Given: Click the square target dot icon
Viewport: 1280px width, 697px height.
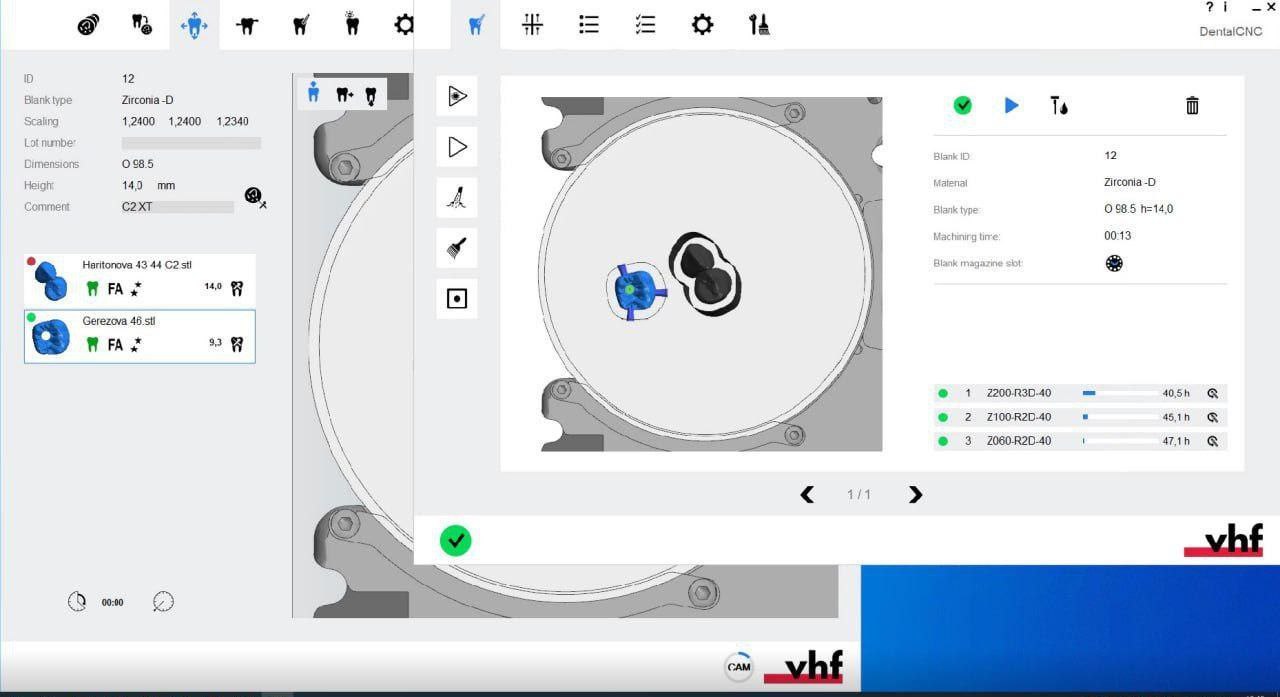Looking at the screenshot, I should pos(457,299).
